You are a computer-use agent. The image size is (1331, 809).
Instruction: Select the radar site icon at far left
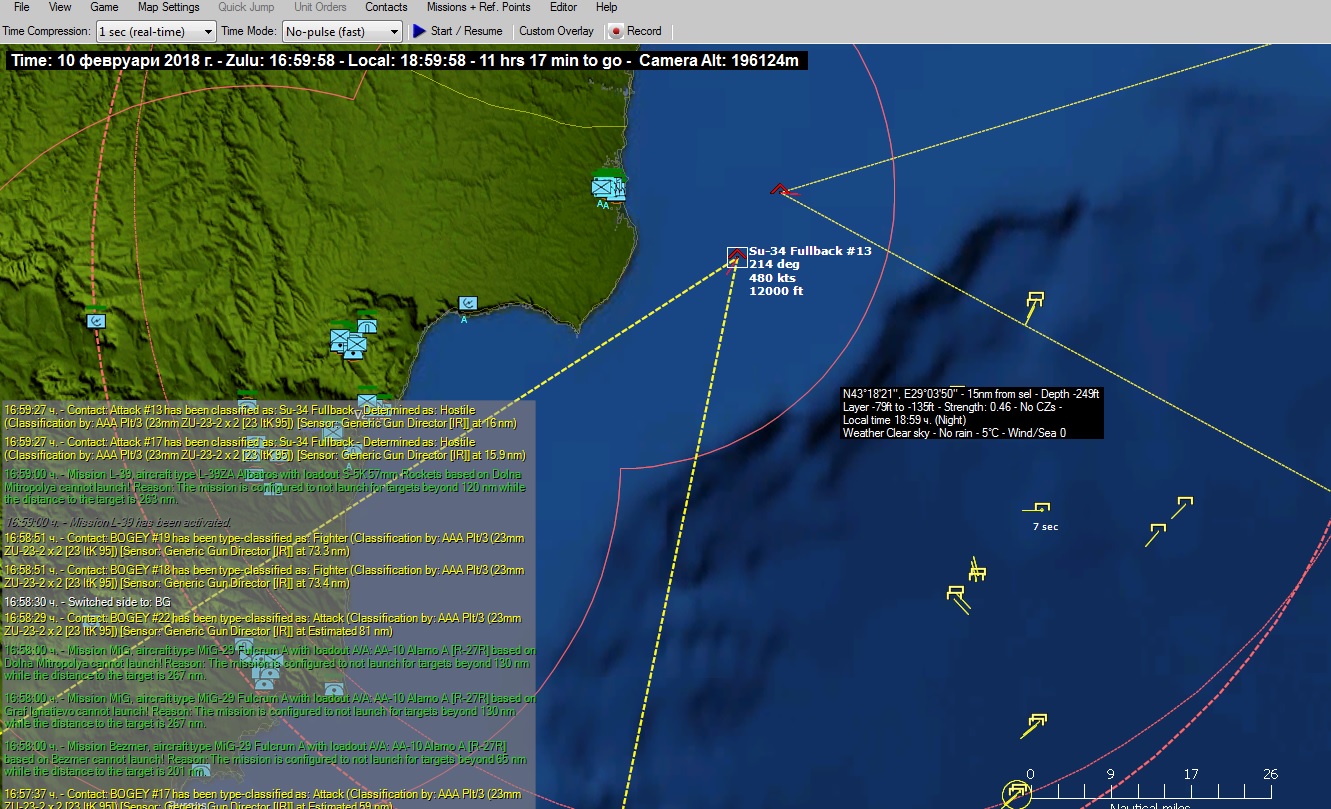pyautogui.click(x=96, y=321)
